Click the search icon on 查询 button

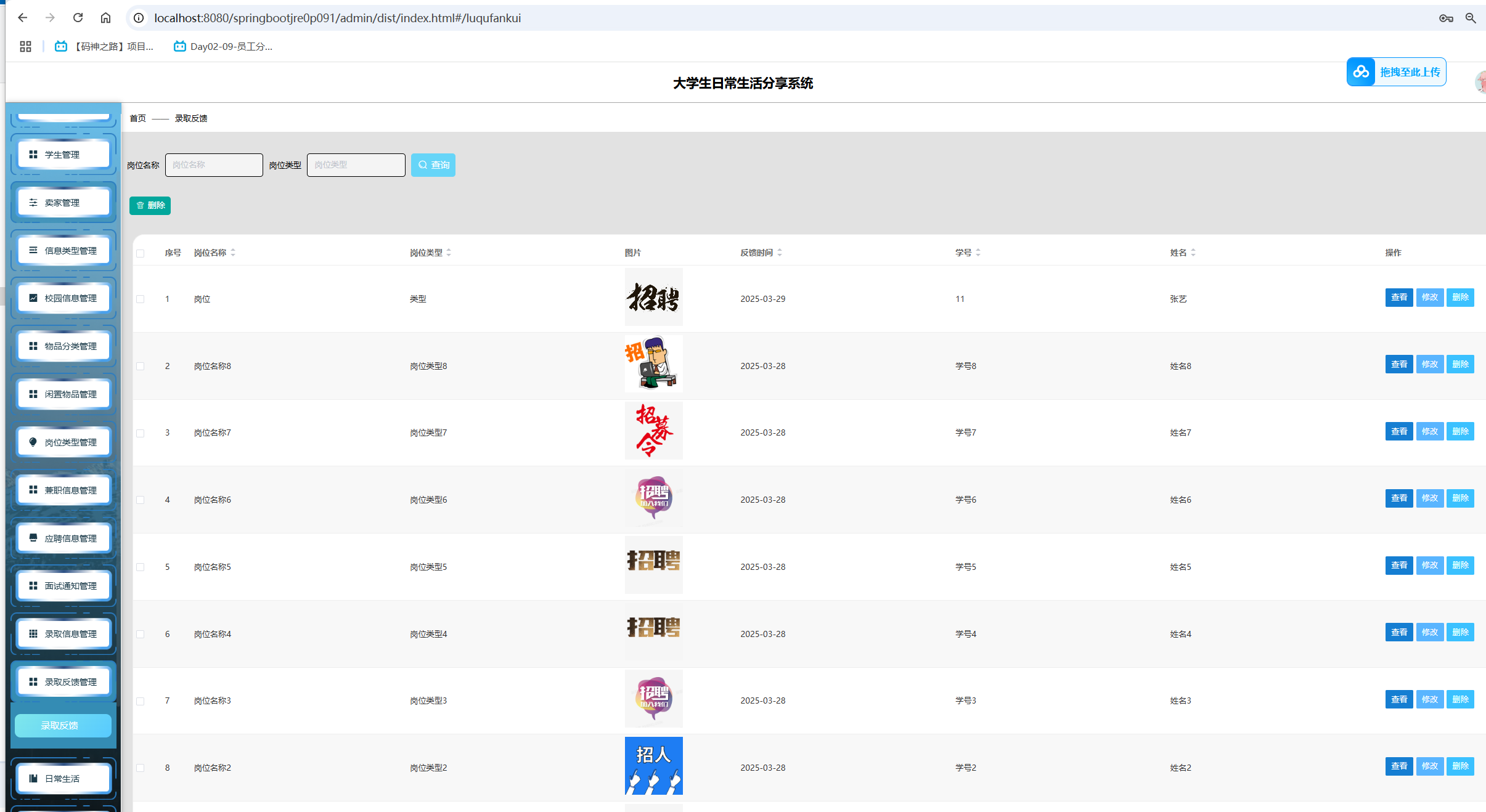coord(423,165)
